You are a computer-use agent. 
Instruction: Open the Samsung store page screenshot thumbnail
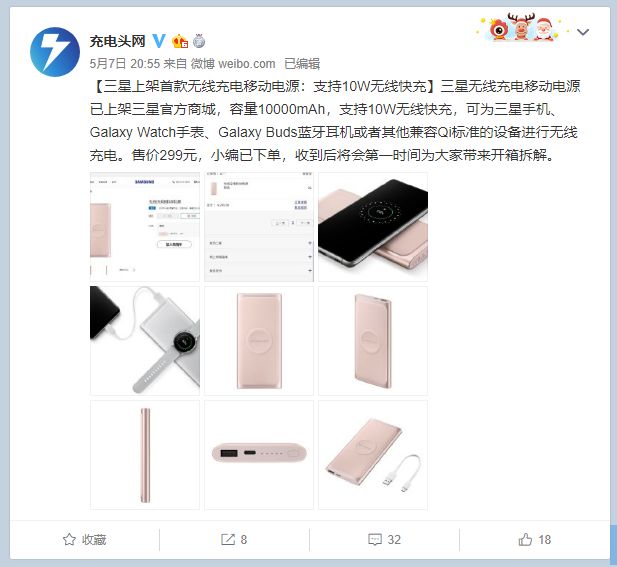(145, 227)
